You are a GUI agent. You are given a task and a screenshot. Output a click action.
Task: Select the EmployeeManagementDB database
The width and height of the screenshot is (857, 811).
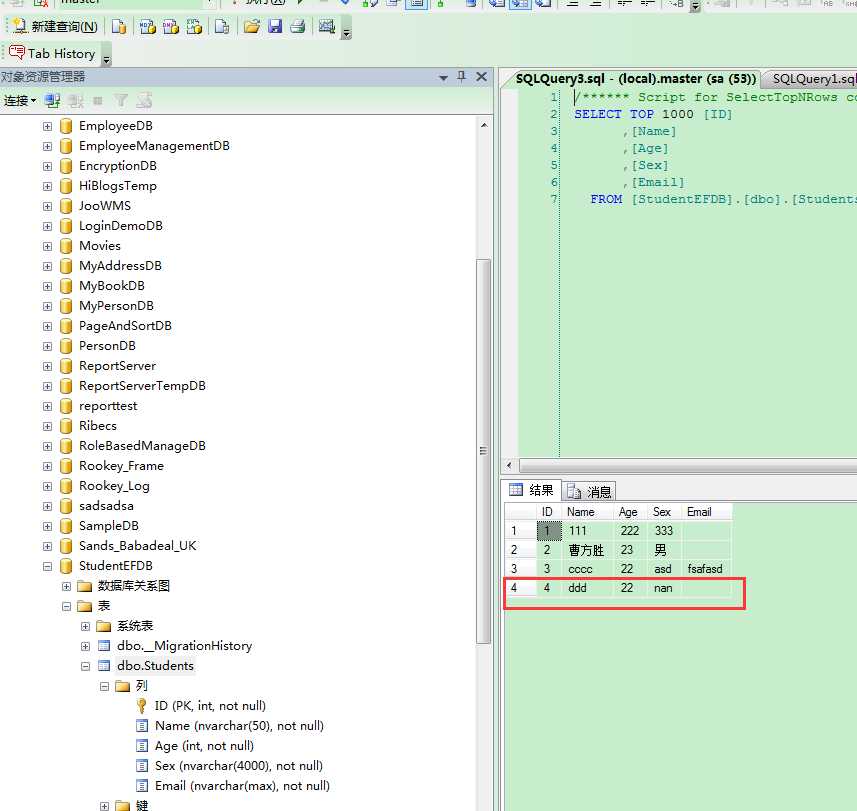pyautogui.click(x=154, y=146)
